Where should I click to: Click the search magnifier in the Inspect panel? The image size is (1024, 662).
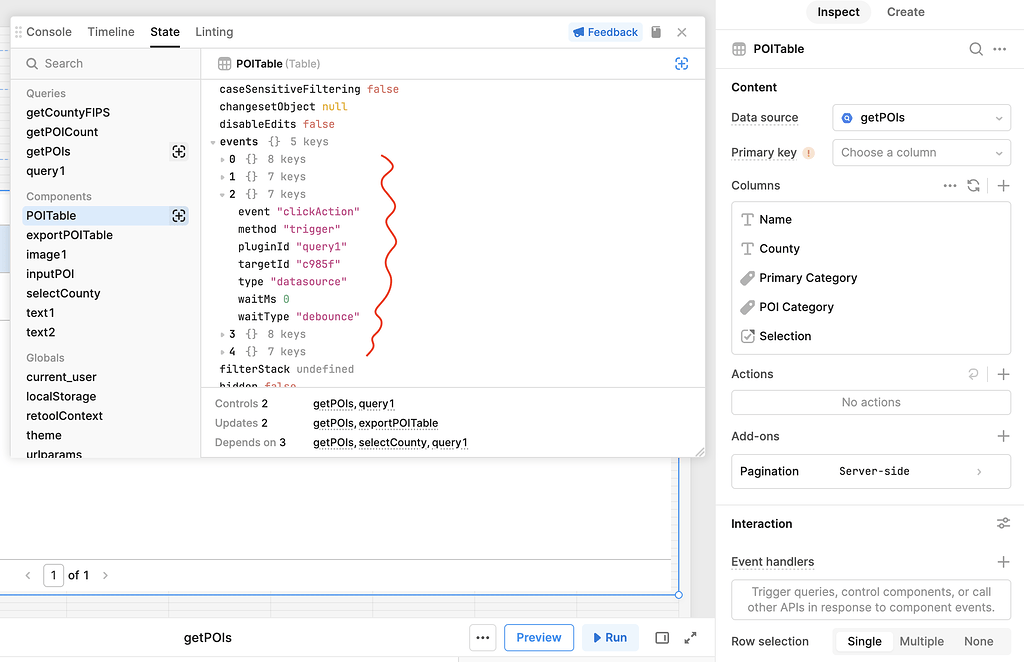coord(976,49)
